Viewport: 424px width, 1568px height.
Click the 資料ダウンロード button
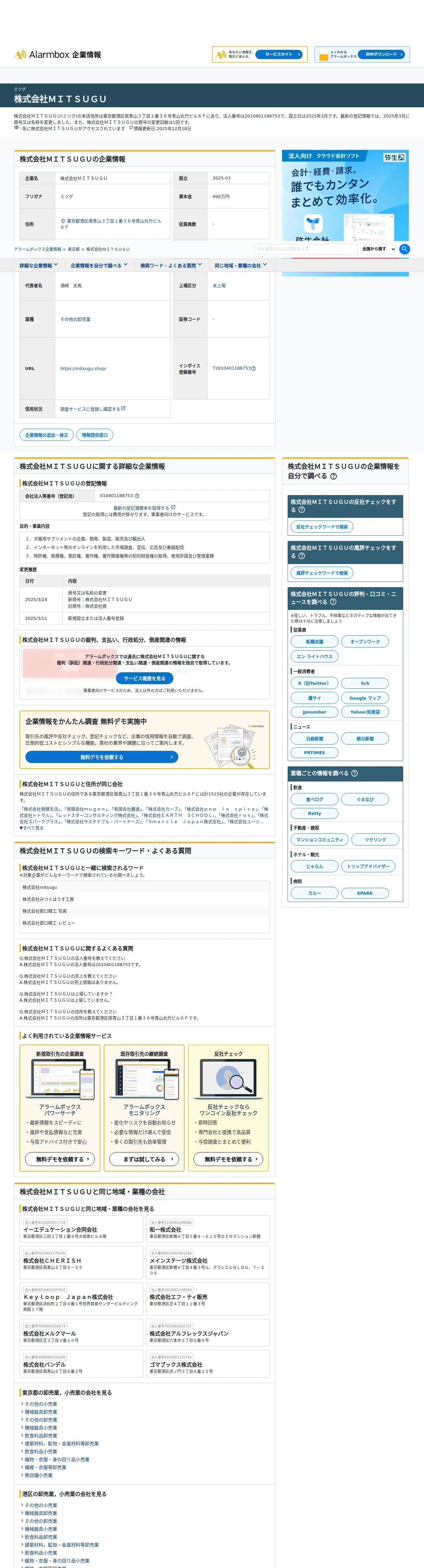381,55
